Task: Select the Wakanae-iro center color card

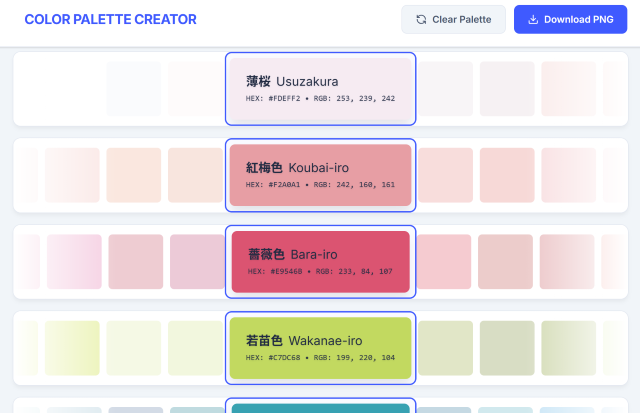Action: pos(320,348)
